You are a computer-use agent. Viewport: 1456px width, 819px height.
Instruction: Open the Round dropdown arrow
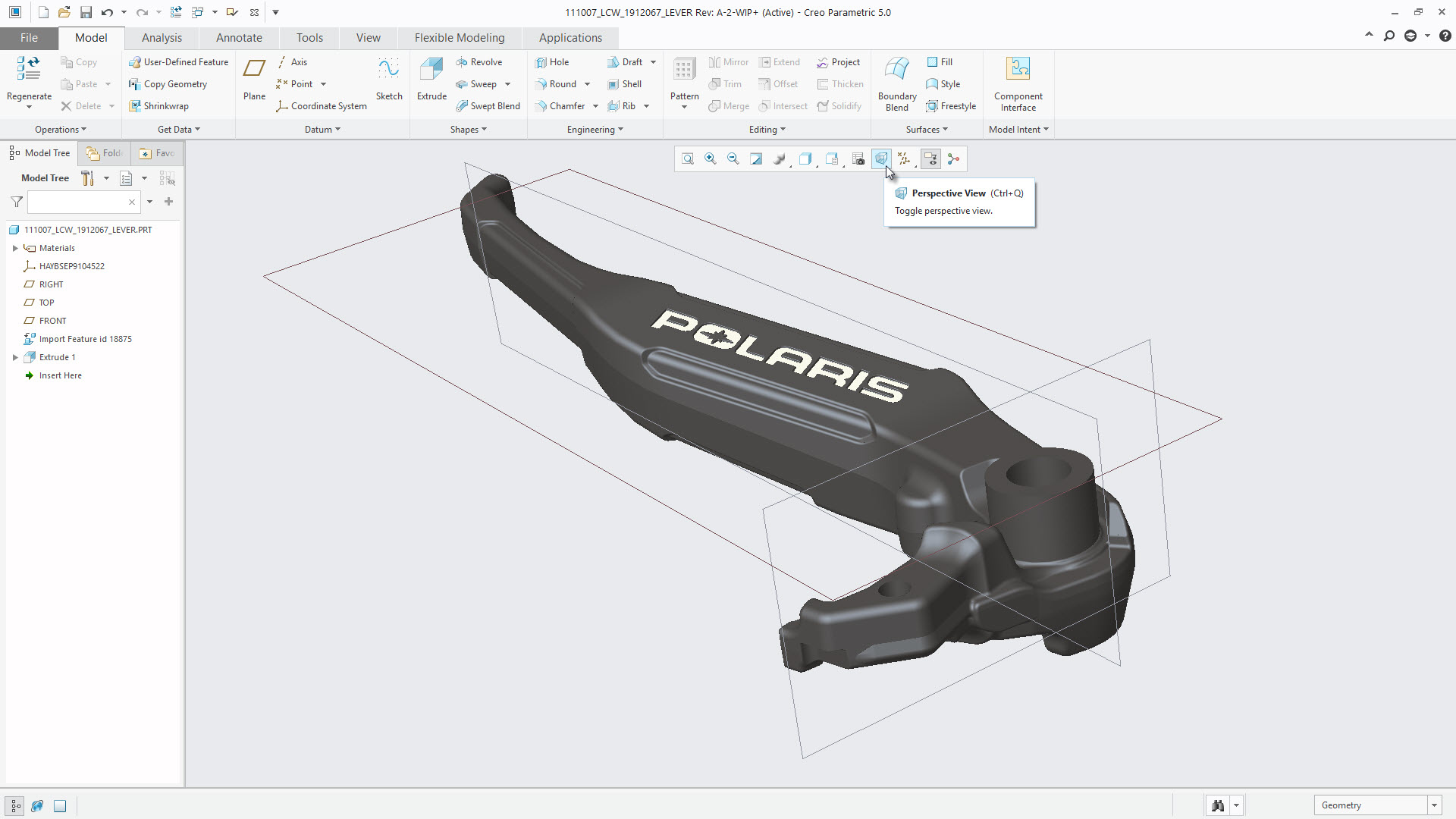(x=587, y=84)
